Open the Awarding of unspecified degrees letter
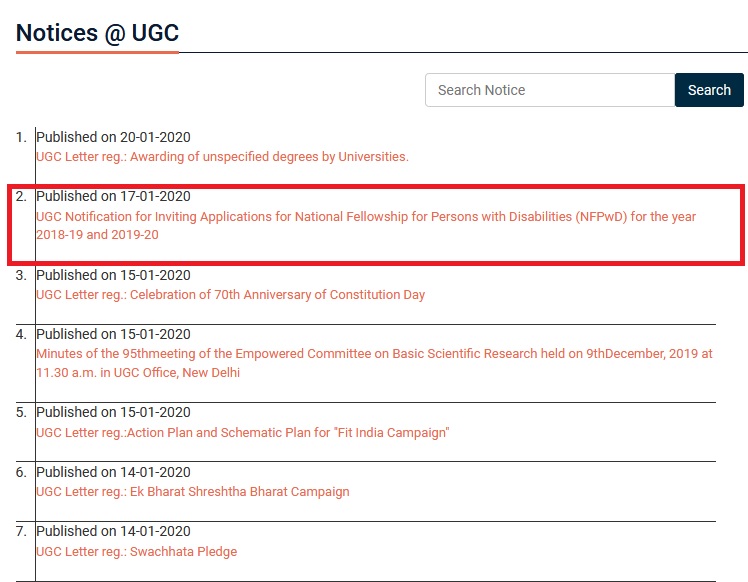 pos(222,156)
